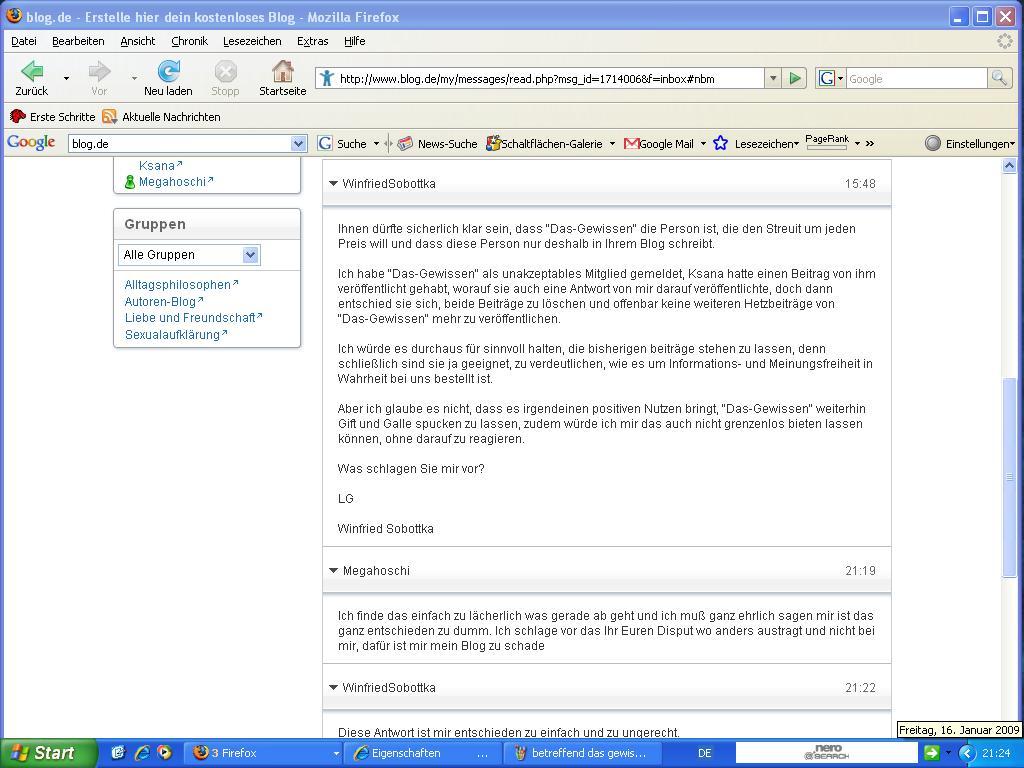The width and height of the screenshot is (1024, 768).
Task: Collapse the WinfriedSobottka 15:48 message
Action: 334,184
